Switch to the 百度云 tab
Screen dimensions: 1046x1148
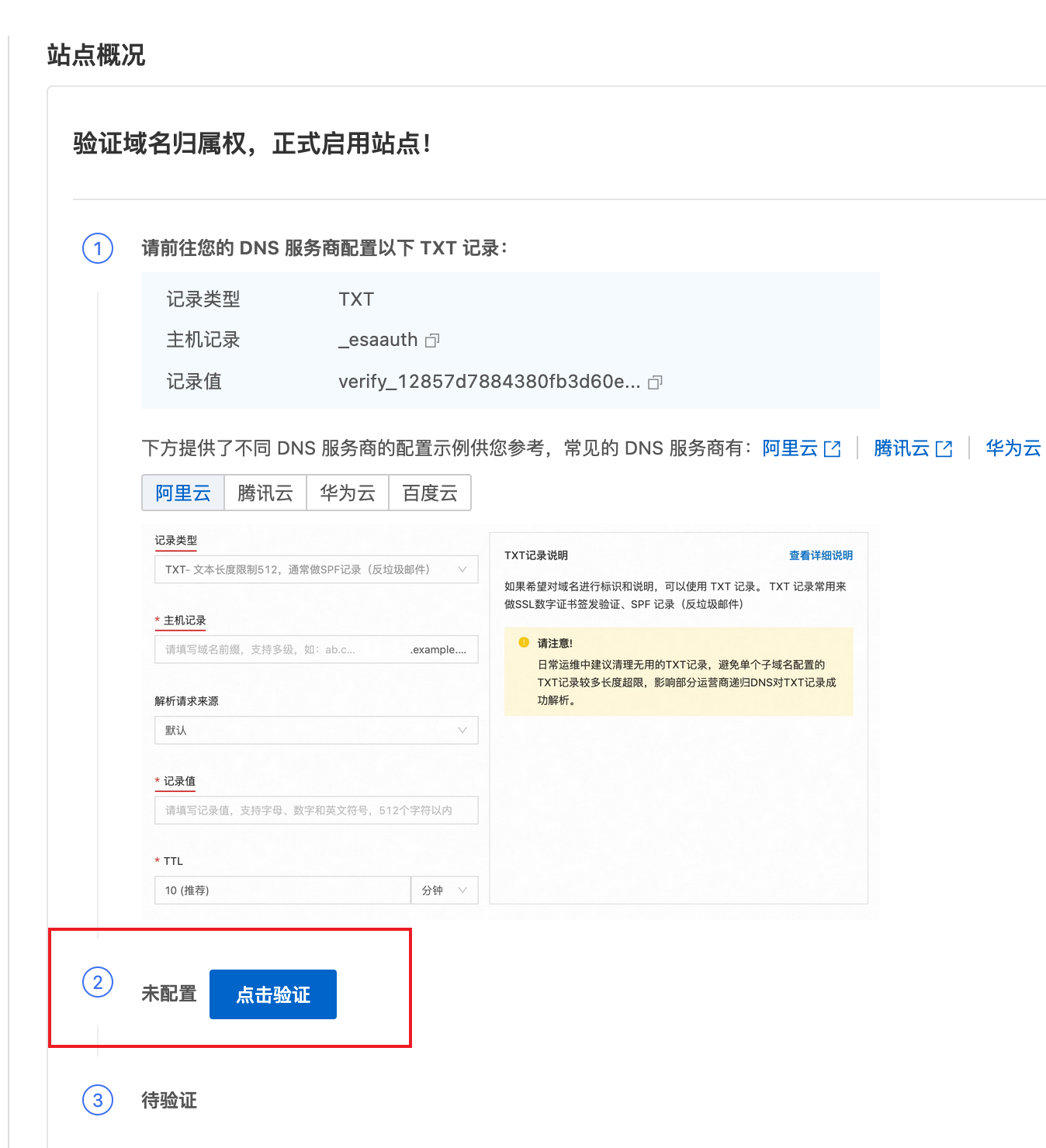pos(429,493)
